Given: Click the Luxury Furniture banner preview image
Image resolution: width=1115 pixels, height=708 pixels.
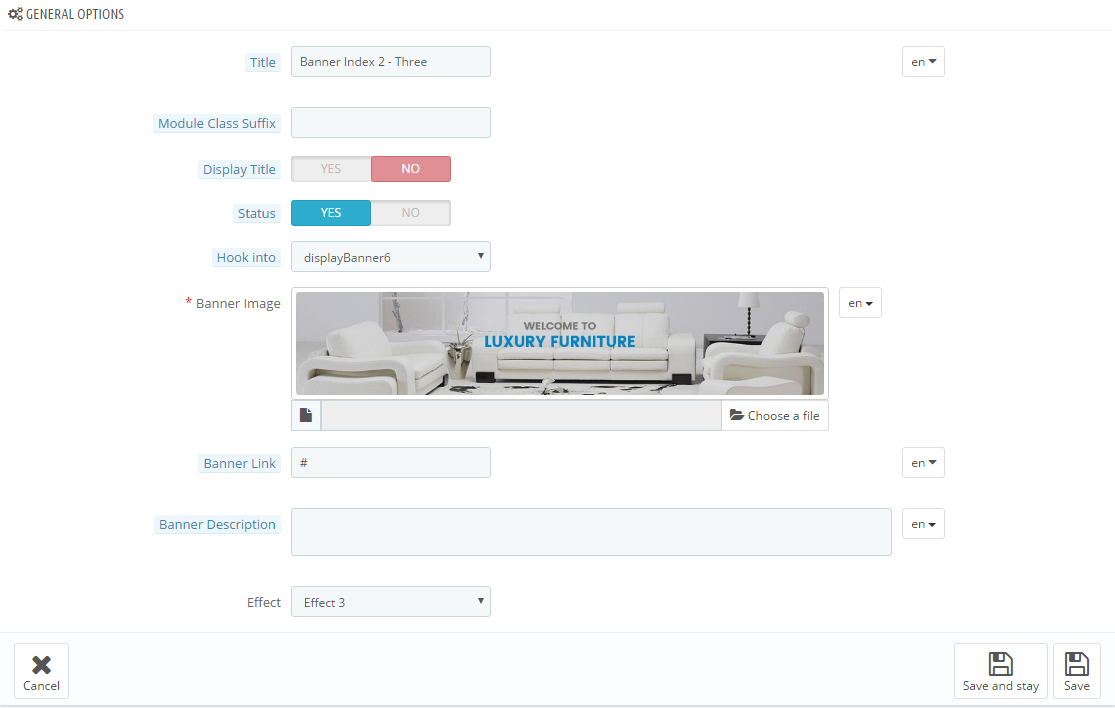Looking at the screenshot, I should coord(560,343).
